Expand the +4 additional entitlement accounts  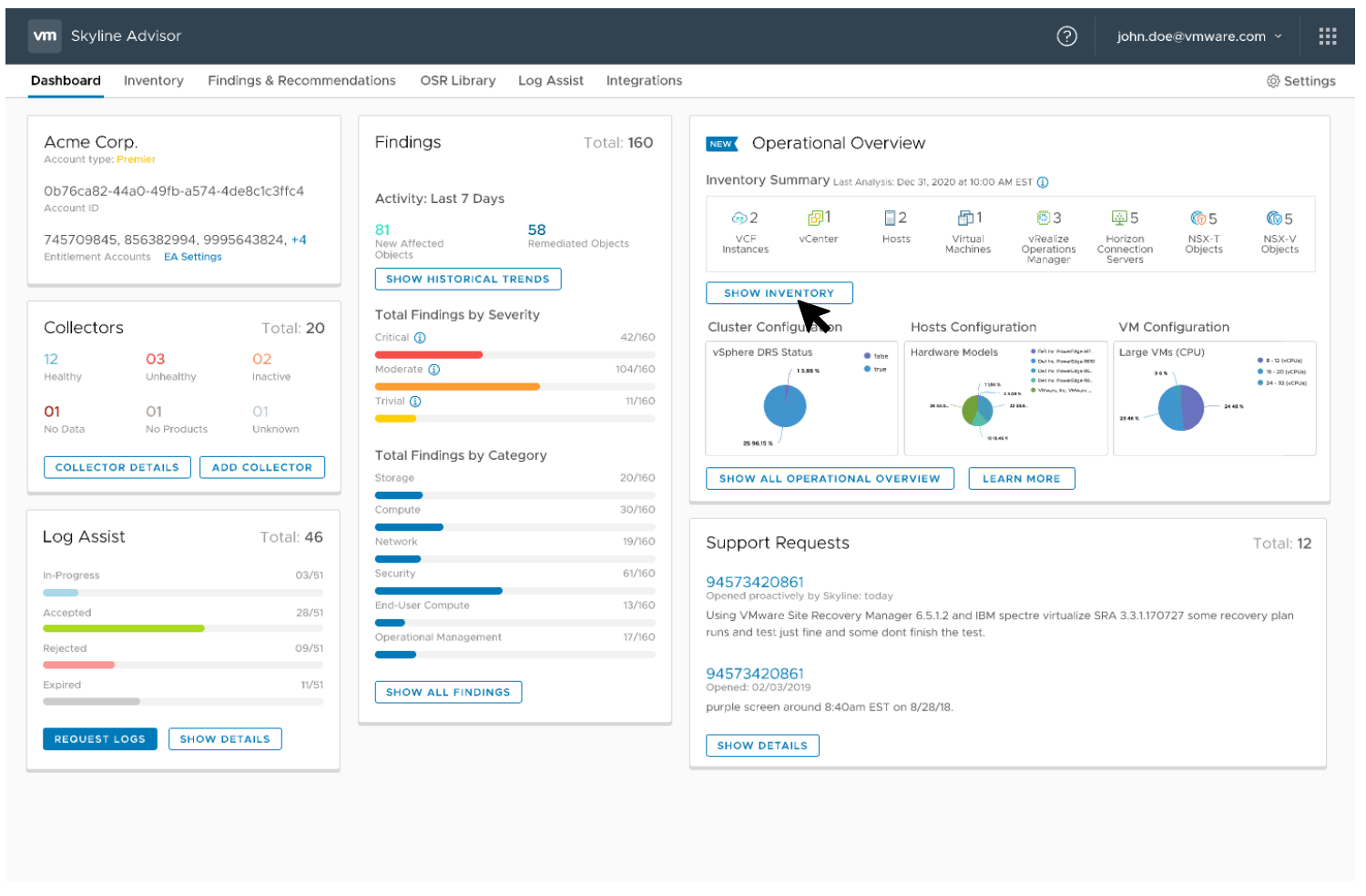click(x=299, y=240)
